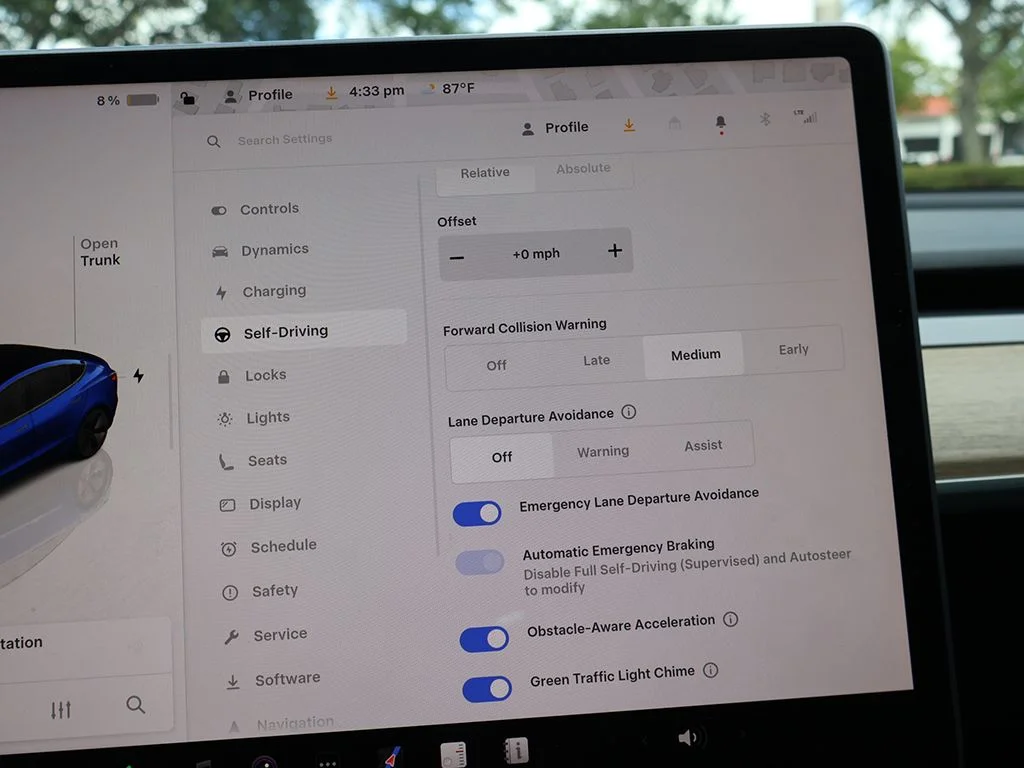Click the search magnifier icon in settings
The height and width of the screenshot is (768, 1024).
point(214,141)
